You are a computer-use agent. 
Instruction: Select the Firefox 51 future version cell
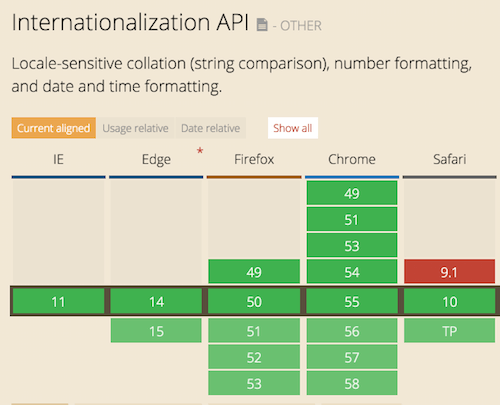254,331
